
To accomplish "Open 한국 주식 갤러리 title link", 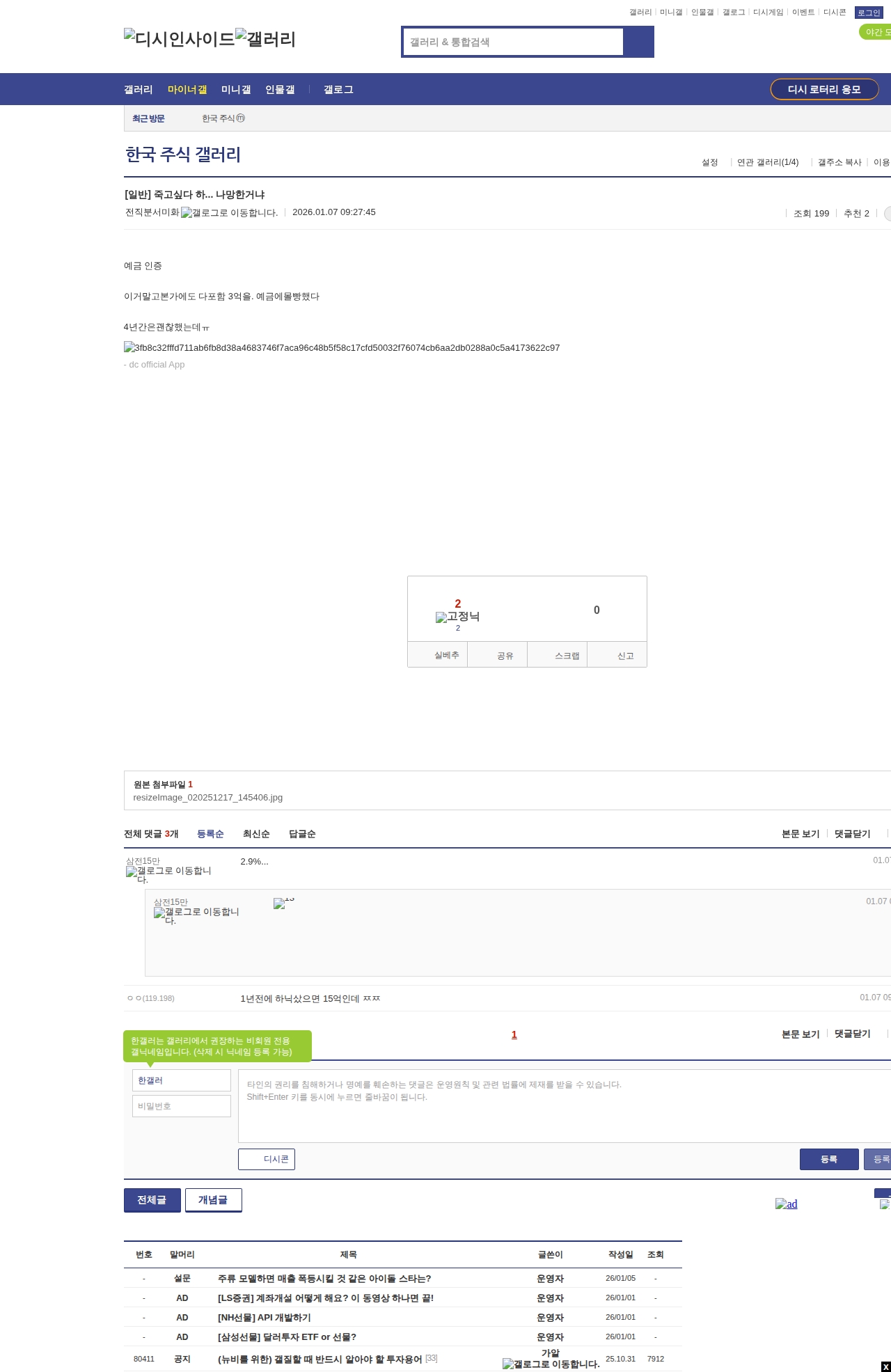I will 182,154.
